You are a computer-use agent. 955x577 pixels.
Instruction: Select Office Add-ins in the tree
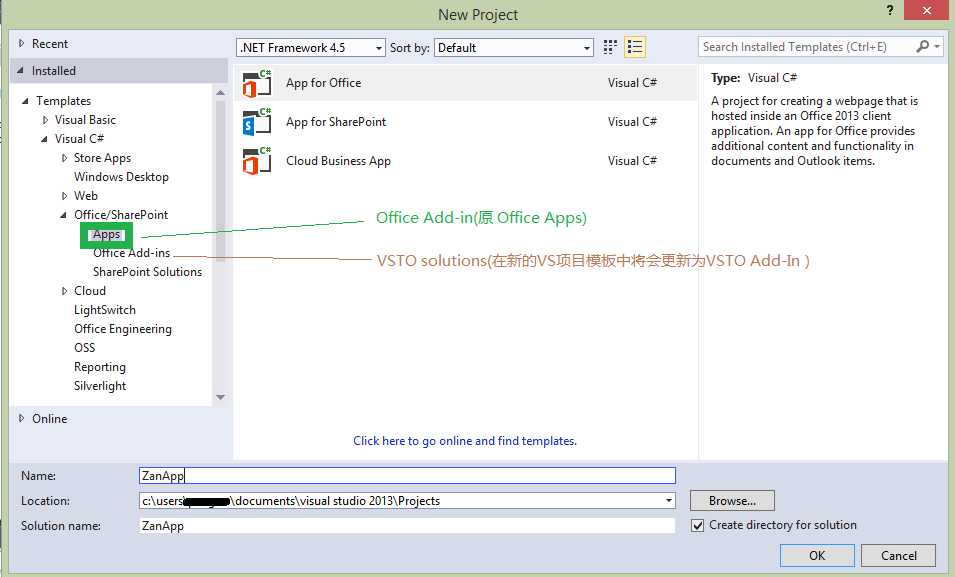click(132, 253)
